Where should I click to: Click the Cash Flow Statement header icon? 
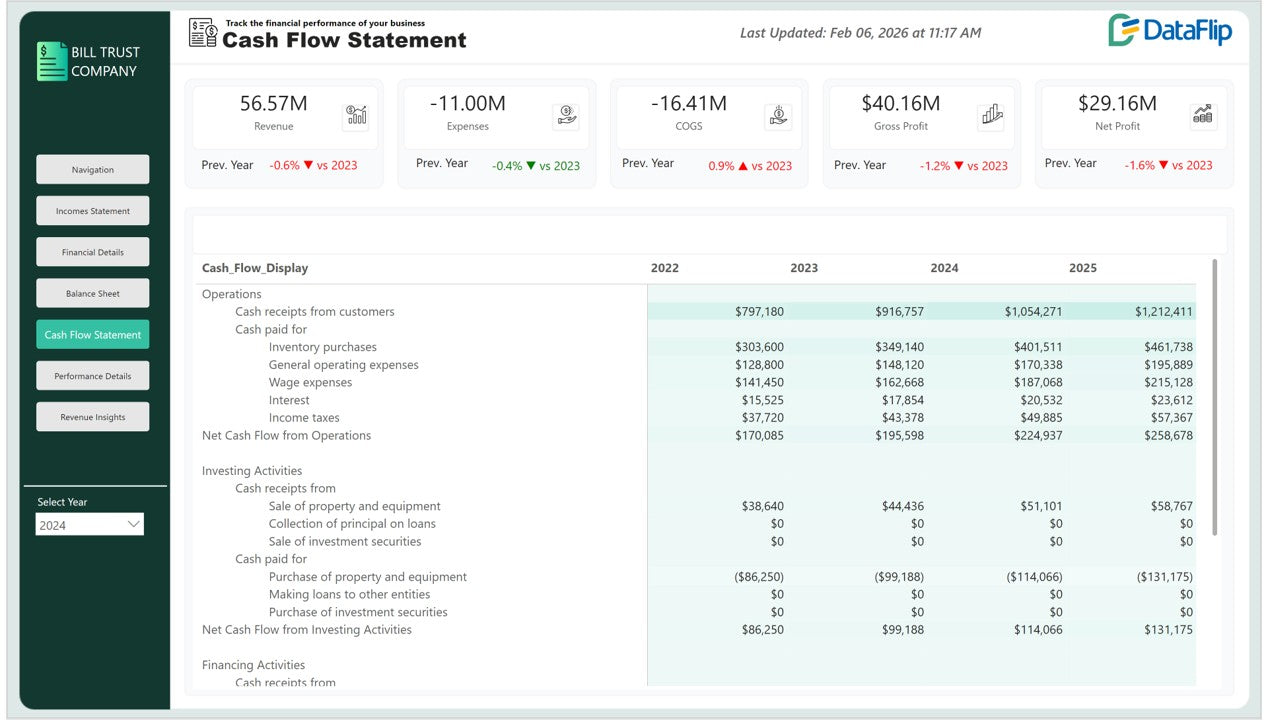coord(203,33)
